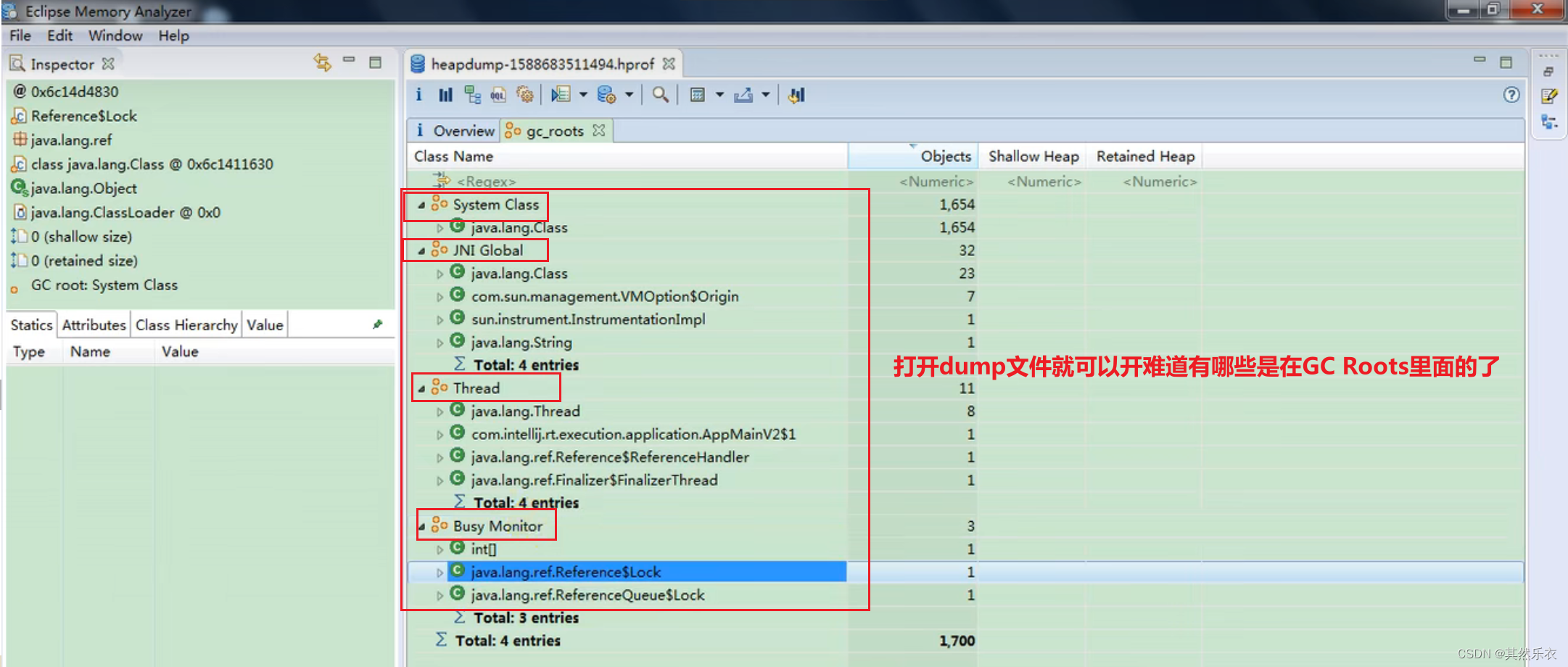Open the Find search tool
This screenshot has width=1568, height=667.
659,94
